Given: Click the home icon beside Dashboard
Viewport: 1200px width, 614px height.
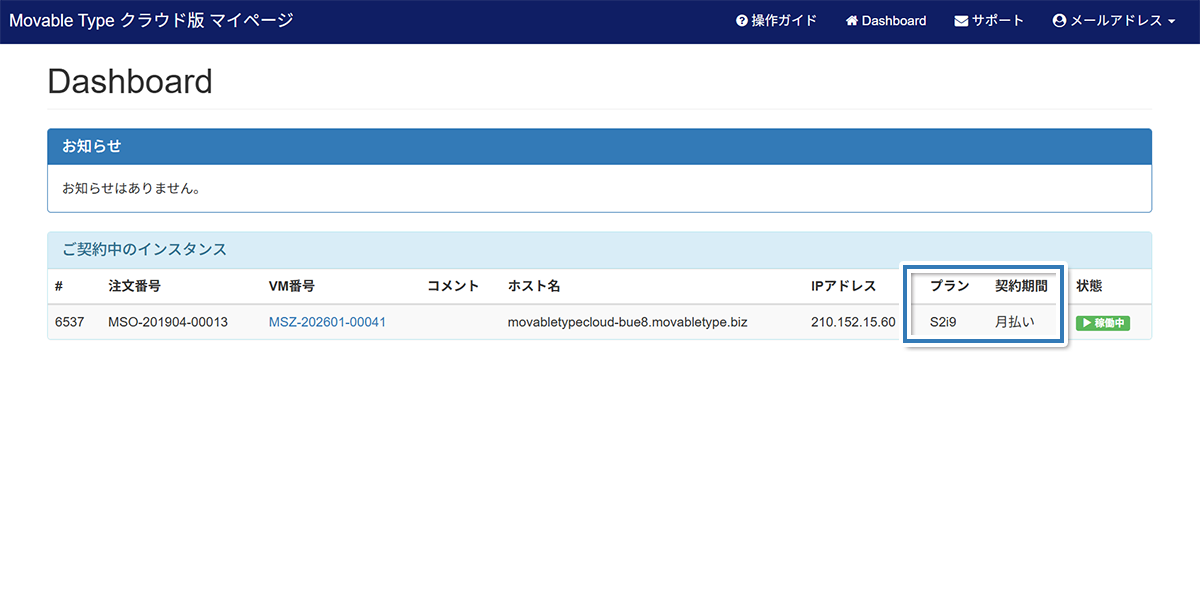Looking at the screenshot, I should coord(852,21).
